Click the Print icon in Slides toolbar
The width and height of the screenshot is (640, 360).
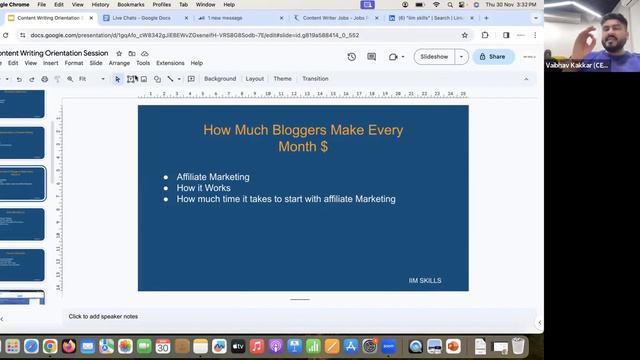pos(44,79)
